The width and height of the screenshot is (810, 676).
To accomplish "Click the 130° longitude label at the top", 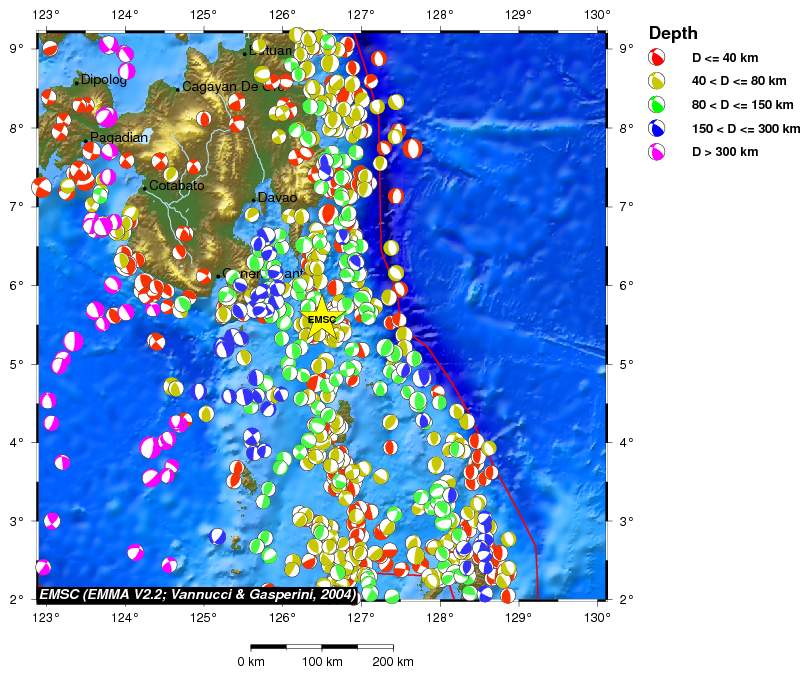I will (x=598, y=14).
